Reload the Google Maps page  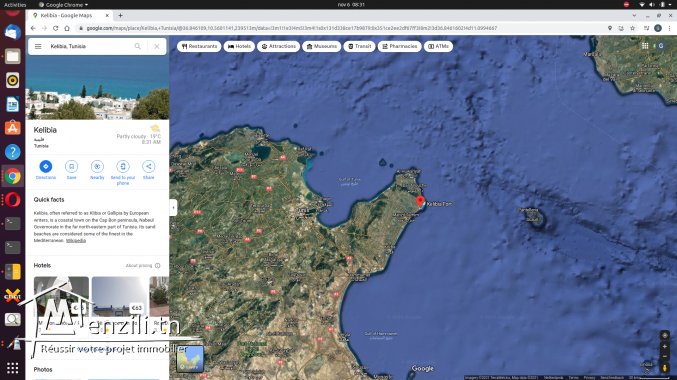click(x=56, y=28)
